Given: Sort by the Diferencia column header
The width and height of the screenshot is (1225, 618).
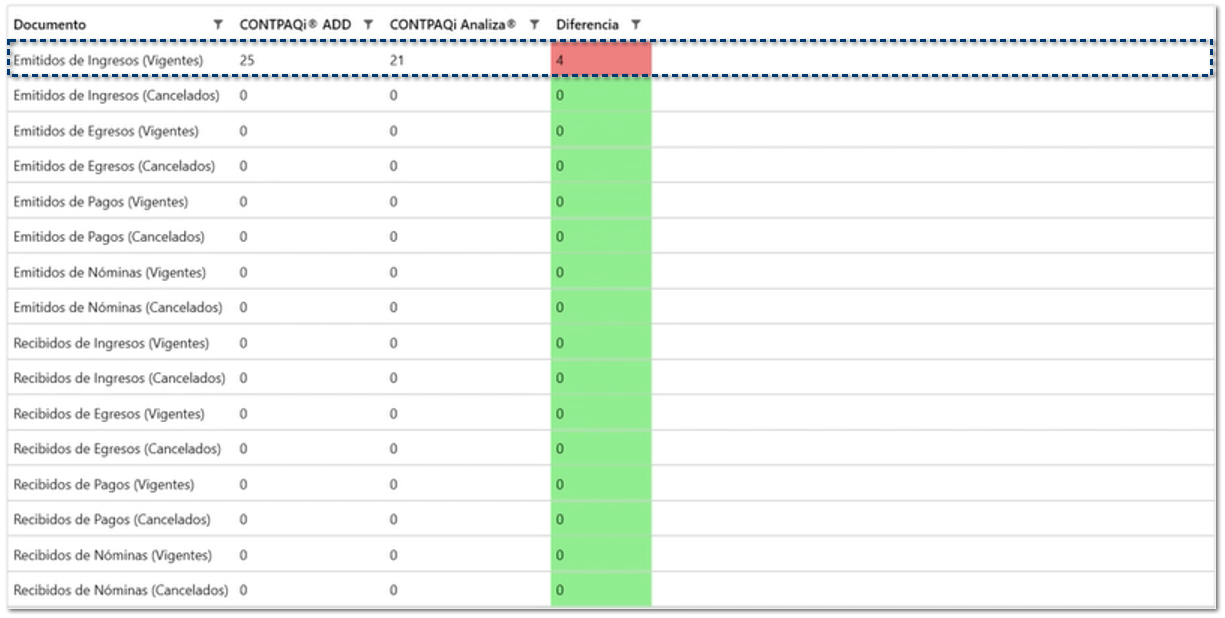Looking at the screenshot, I should [587, 24].
